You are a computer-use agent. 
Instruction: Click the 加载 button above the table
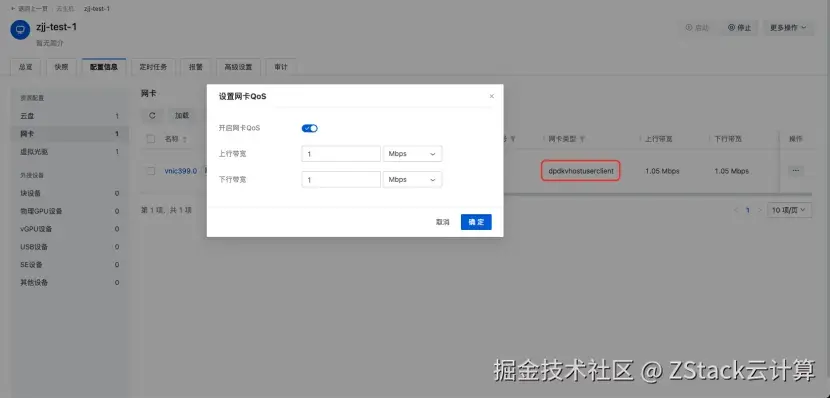182,115
